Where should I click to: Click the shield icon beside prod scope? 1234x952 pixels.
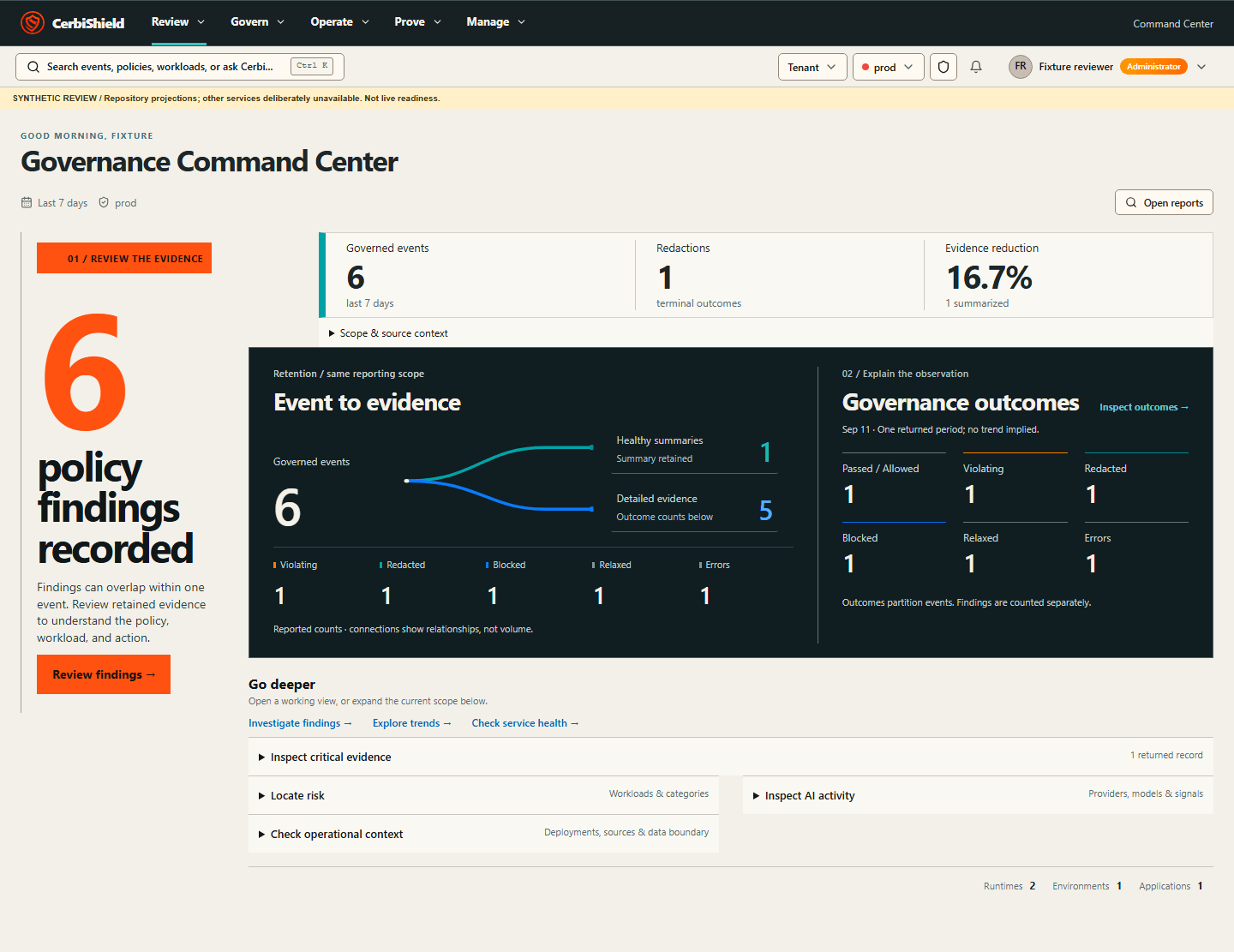click(x=104, y=203)
